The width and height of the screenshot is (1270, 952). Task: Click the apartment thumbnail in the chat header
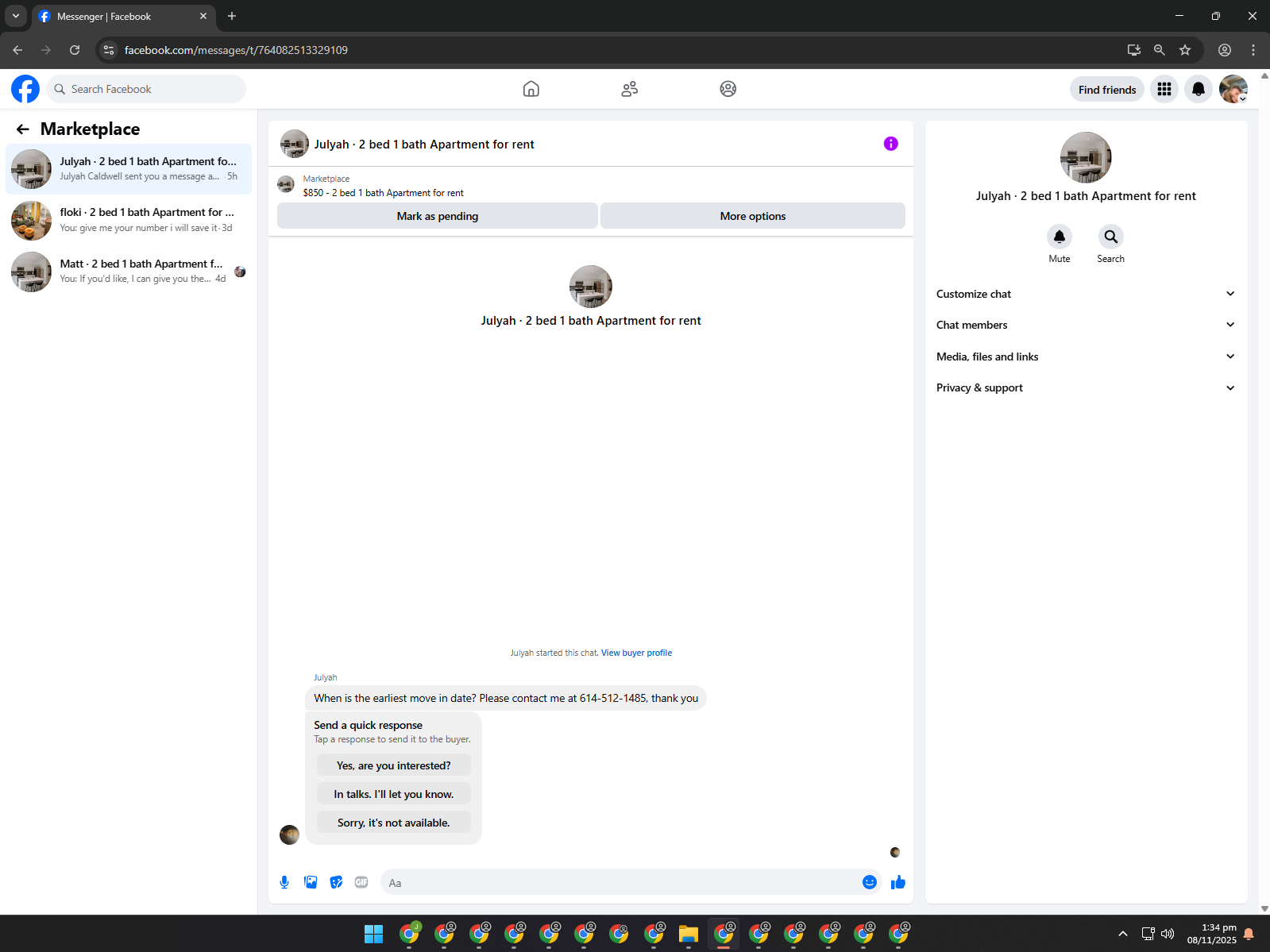click(295, 144)
